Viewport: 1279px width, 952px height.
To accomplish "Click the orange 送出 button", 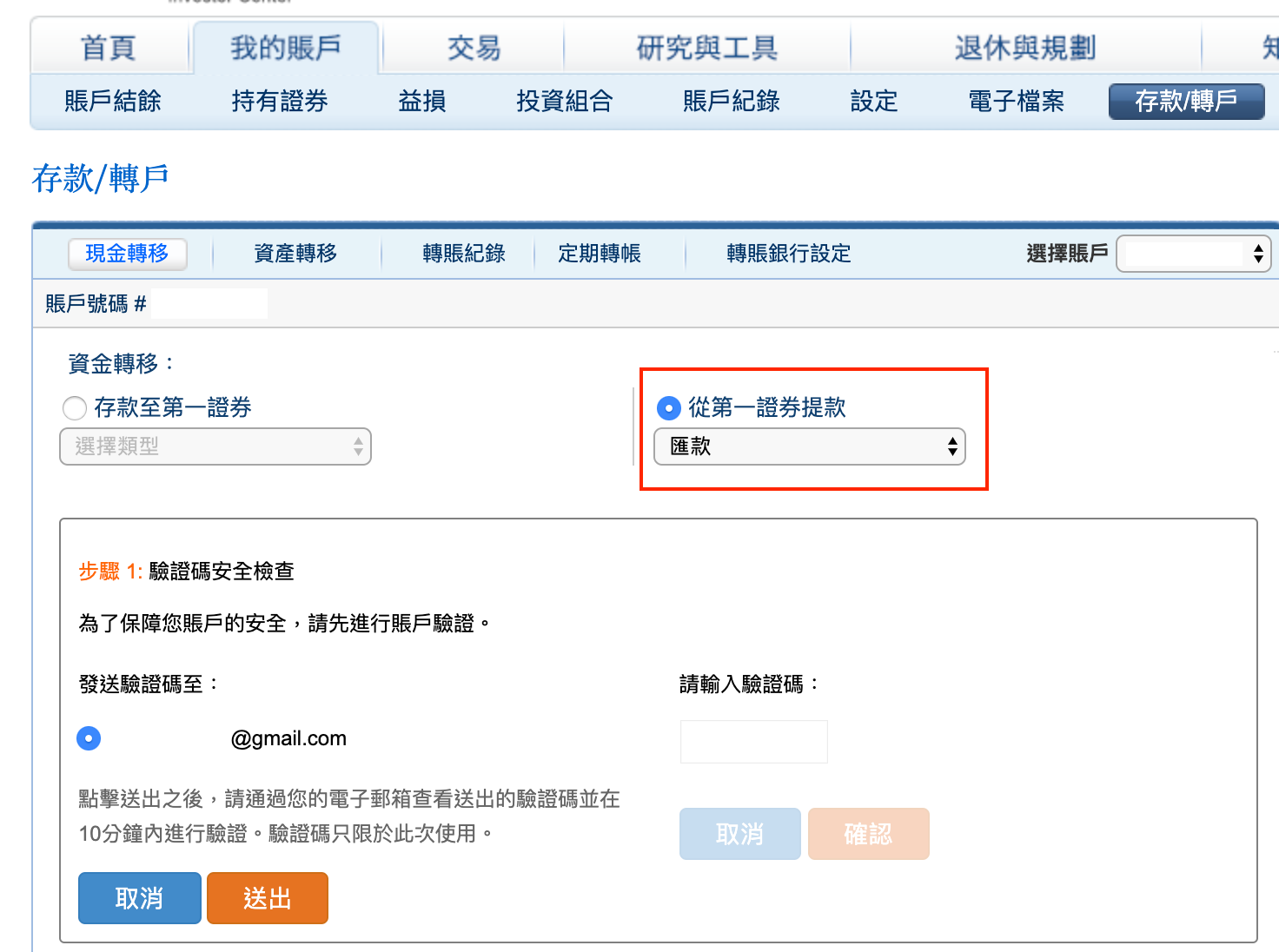I will point(268,898).
